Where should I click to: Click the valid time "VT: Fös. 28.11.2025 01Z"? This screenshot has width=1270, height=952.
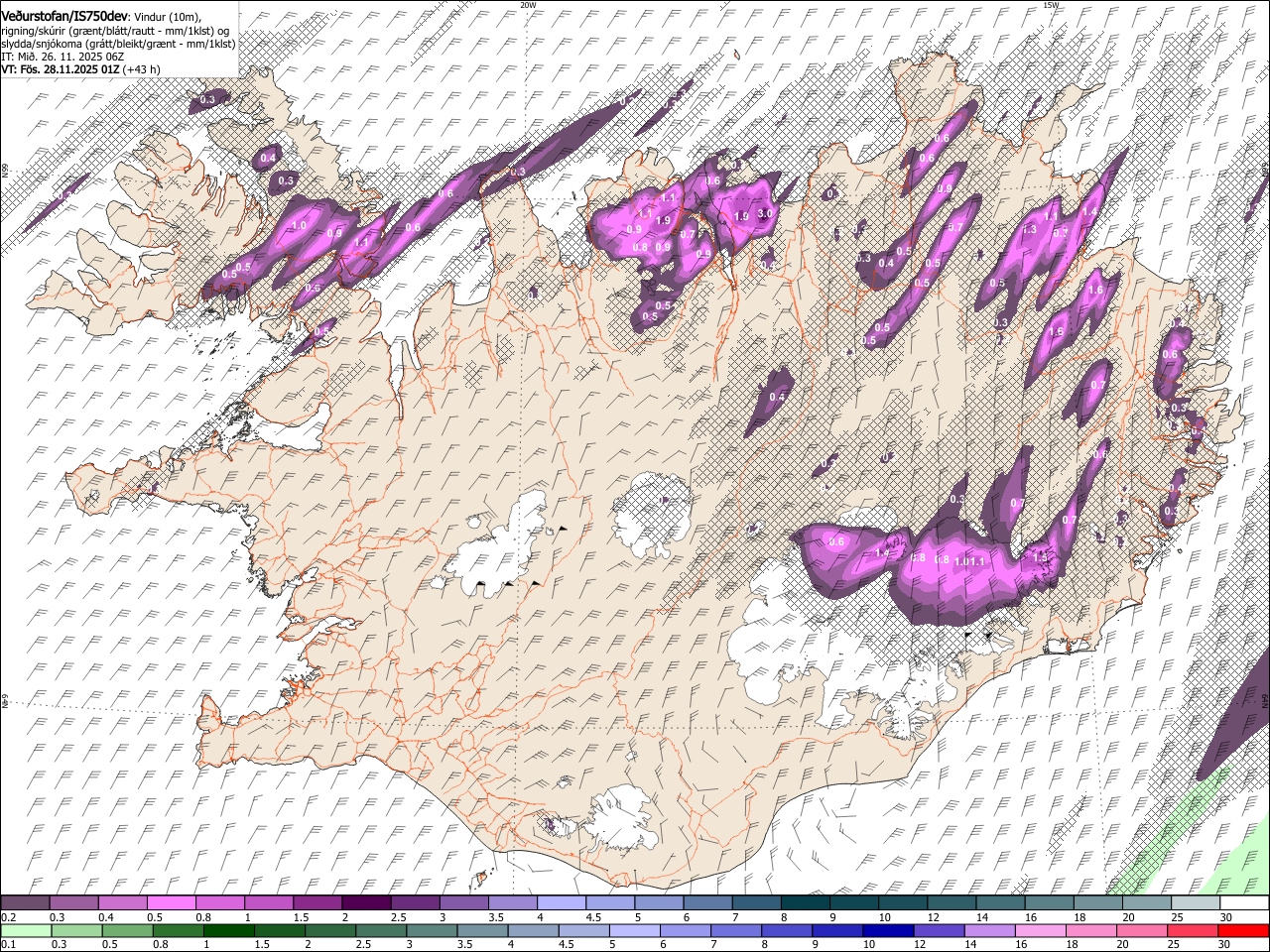[61, 69]
